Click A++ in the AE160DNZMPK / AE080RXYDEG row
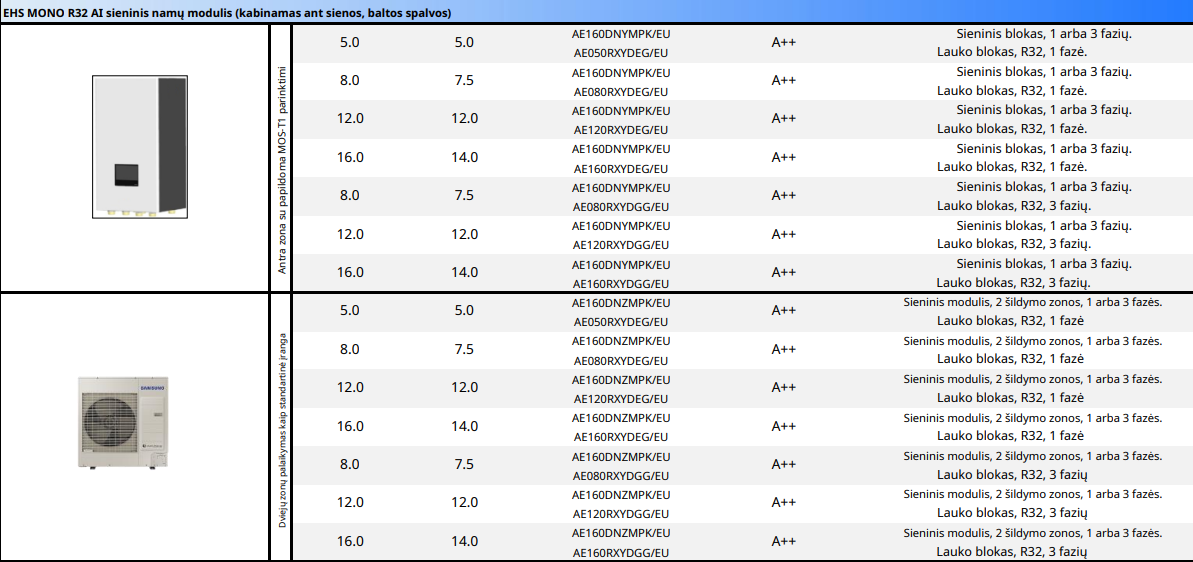The height and width of the screenshot is (562, 1193). [x=784, y=350]
